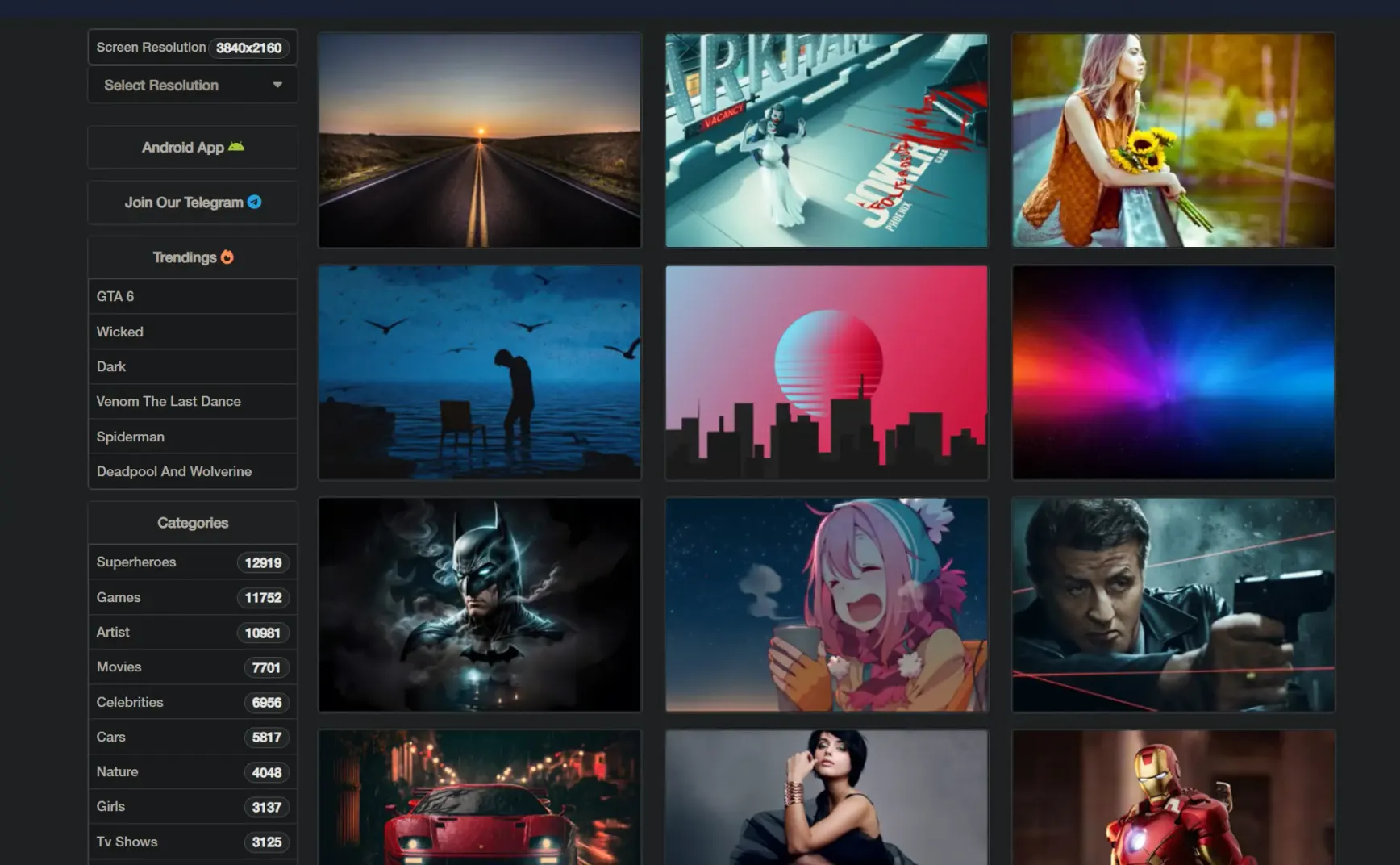Open the short-haired woman in black wallpaper
Screen dimensions: 1400x865
tap(827, 797)
